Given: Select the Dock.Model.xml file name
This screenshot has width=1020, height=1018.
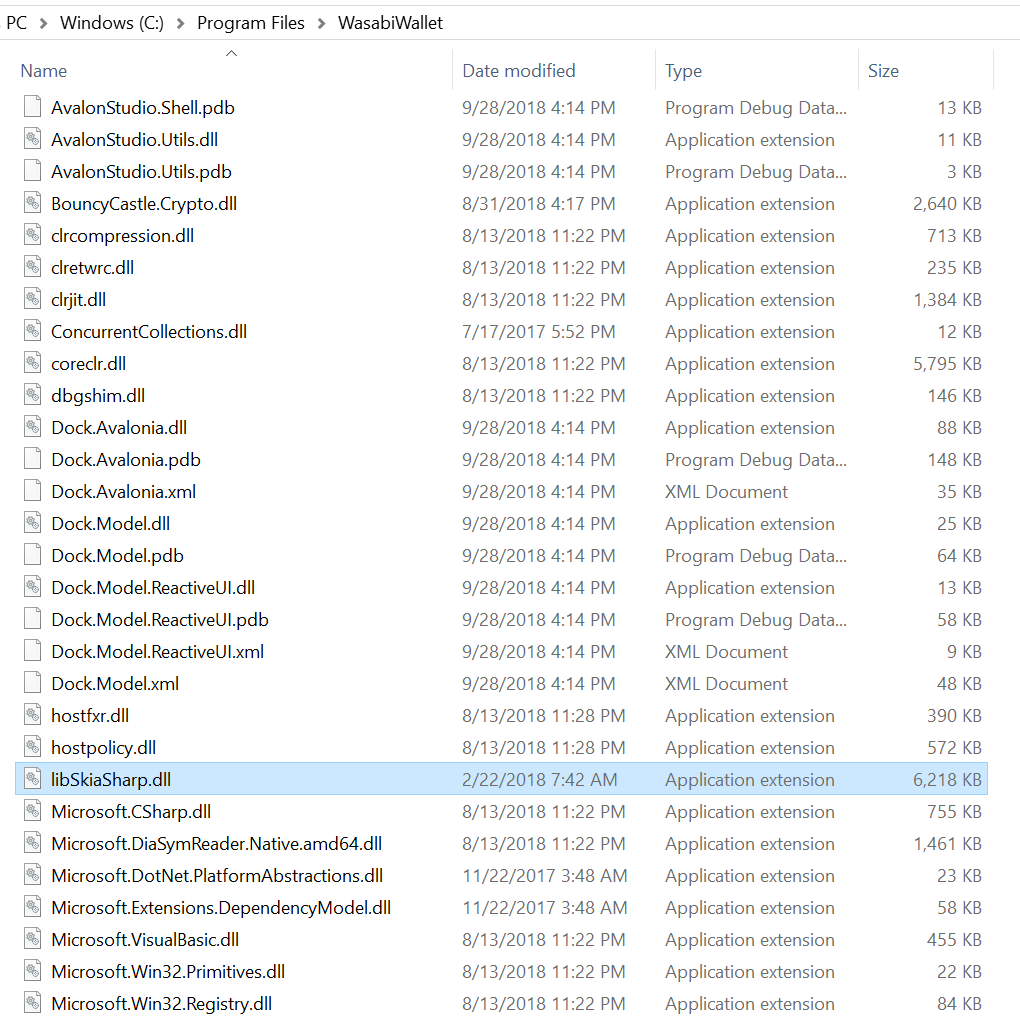Looking at the screenshot, I should click(x=114, y=684).
